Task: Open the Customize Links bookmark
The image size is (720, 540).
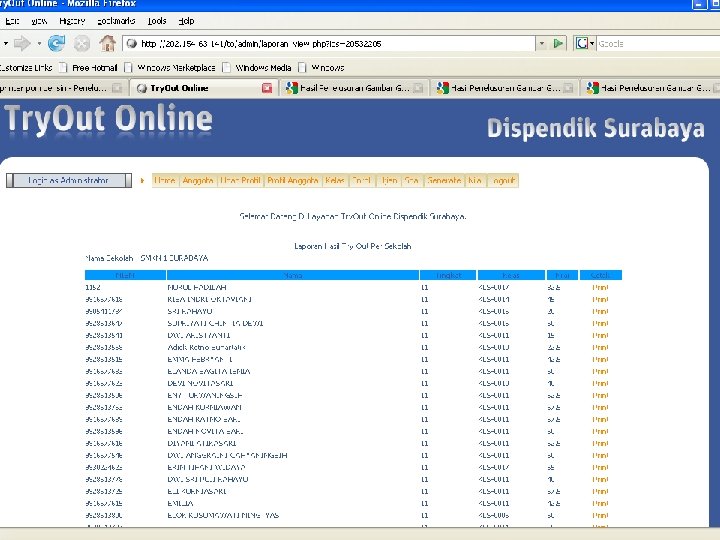Action: click(x=26, y=68)
